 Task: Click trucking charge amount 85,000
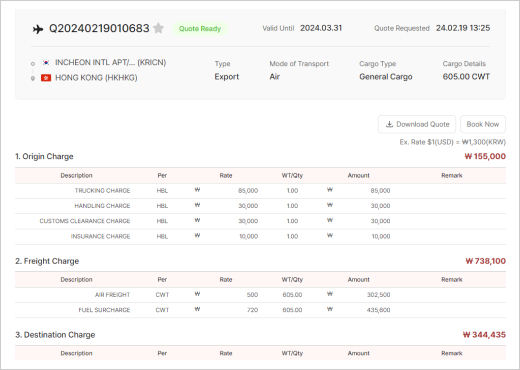pos(380,191)
